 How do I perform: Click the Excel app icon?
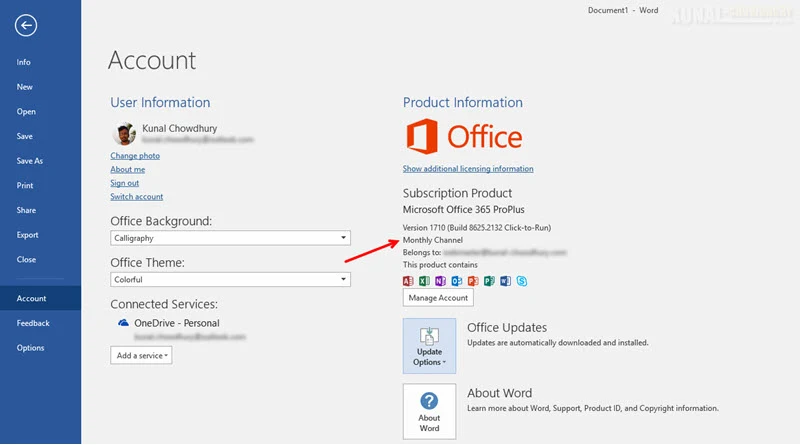pos(424,281)
